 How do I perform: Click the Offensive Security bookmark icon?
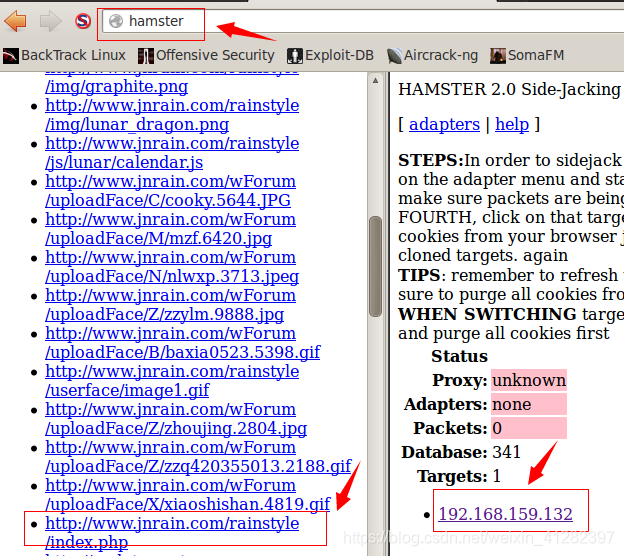[x=146, y=56]
